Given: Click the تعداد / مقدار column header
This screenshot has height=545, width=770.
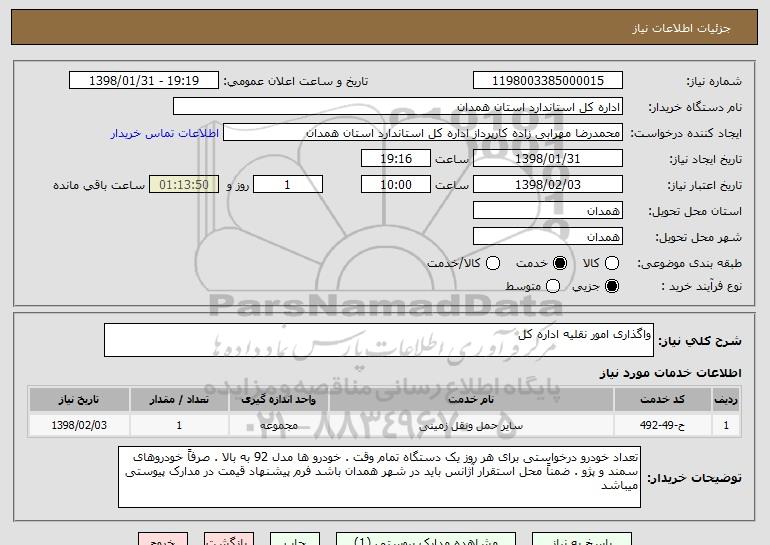Looking at the screenshot, I should coord(179,400).
